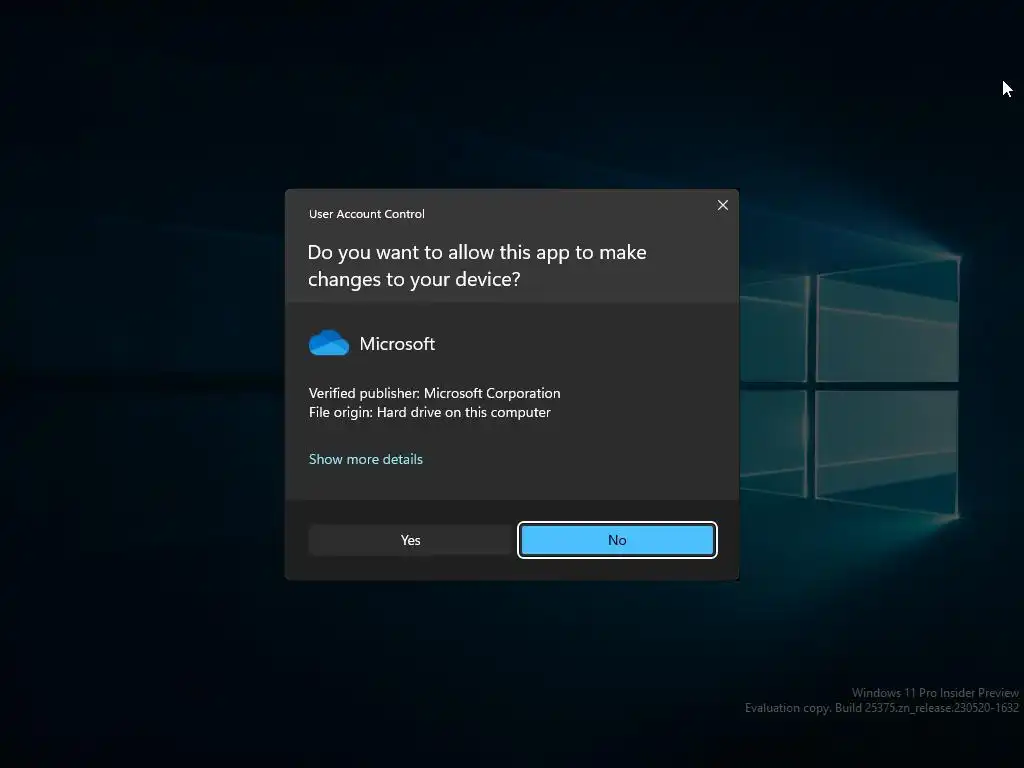Deny the request with the No button
The image size is (1024, 768).
[x=617, y=540]
